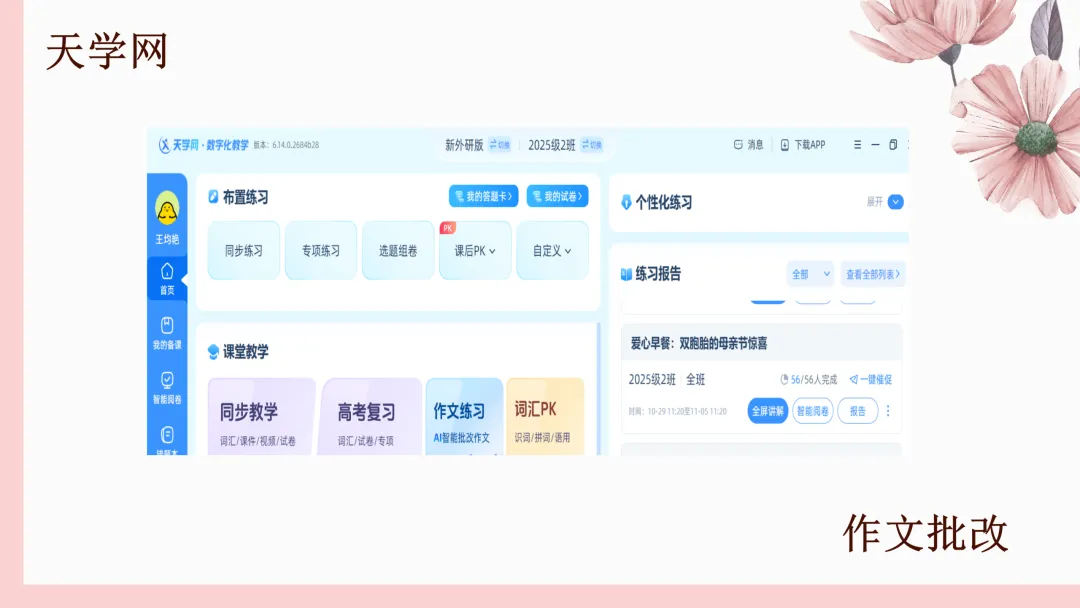1080x608 pixels.
Task: Open 我的试卷
Action: tap(557, 196)
